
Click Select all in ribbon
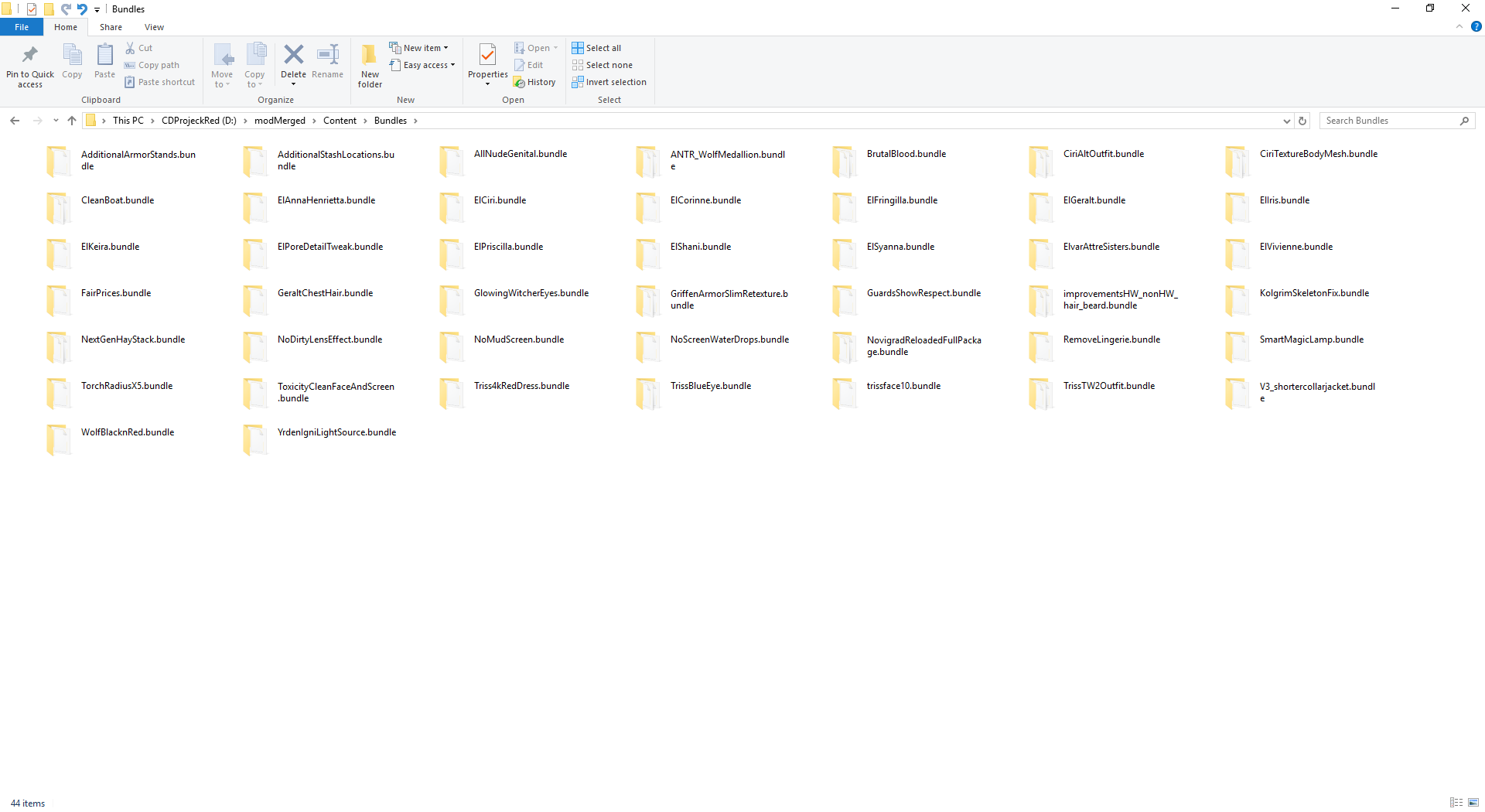pos(596,48)
